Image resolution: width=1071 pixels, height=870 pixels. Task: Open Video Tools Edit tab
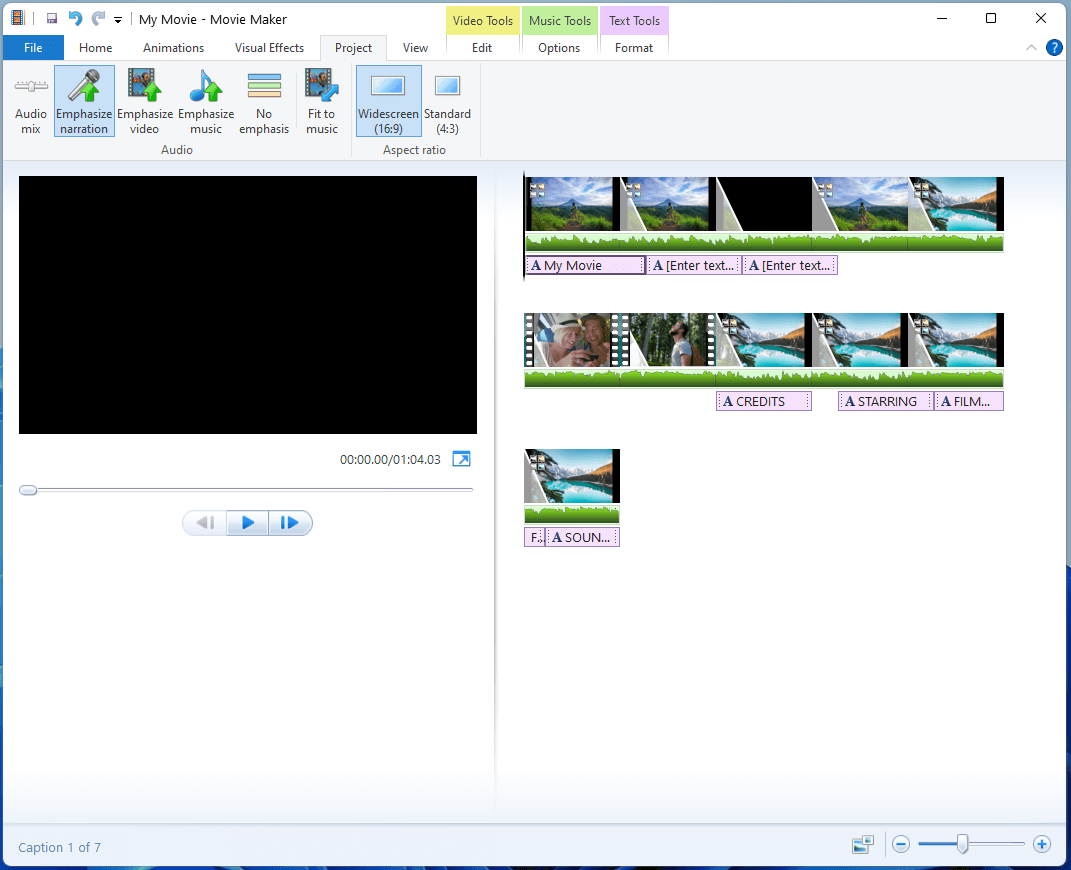(482, 48)
